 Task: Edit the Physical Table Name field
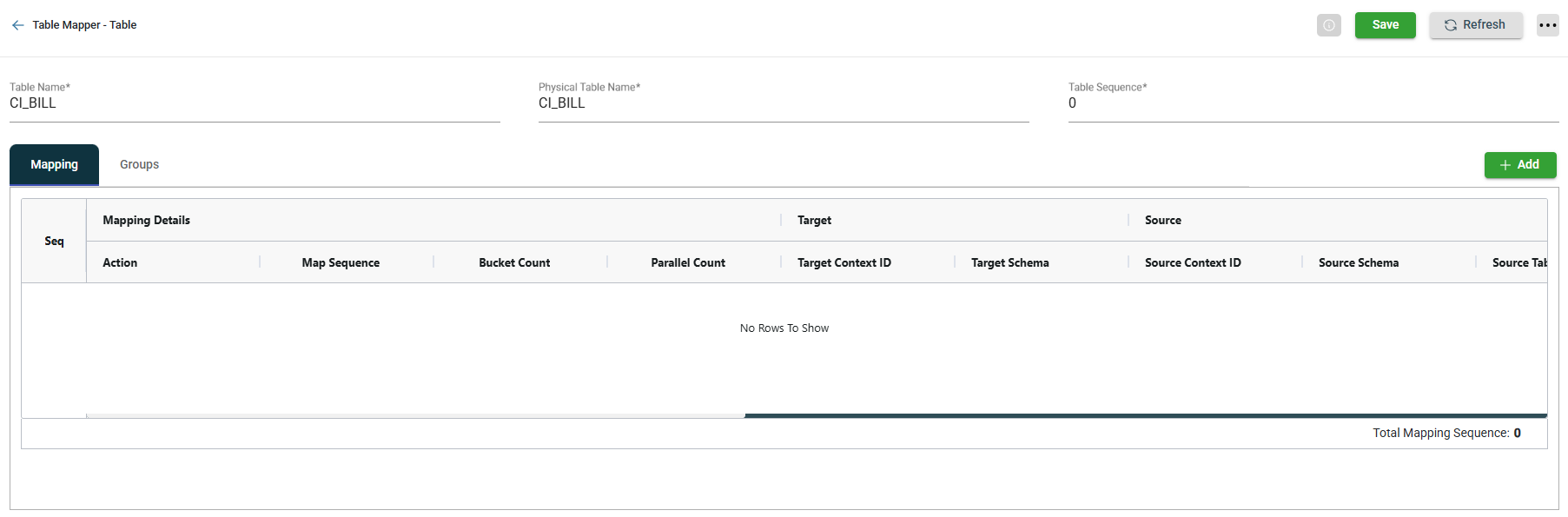[x=782, y=103]
